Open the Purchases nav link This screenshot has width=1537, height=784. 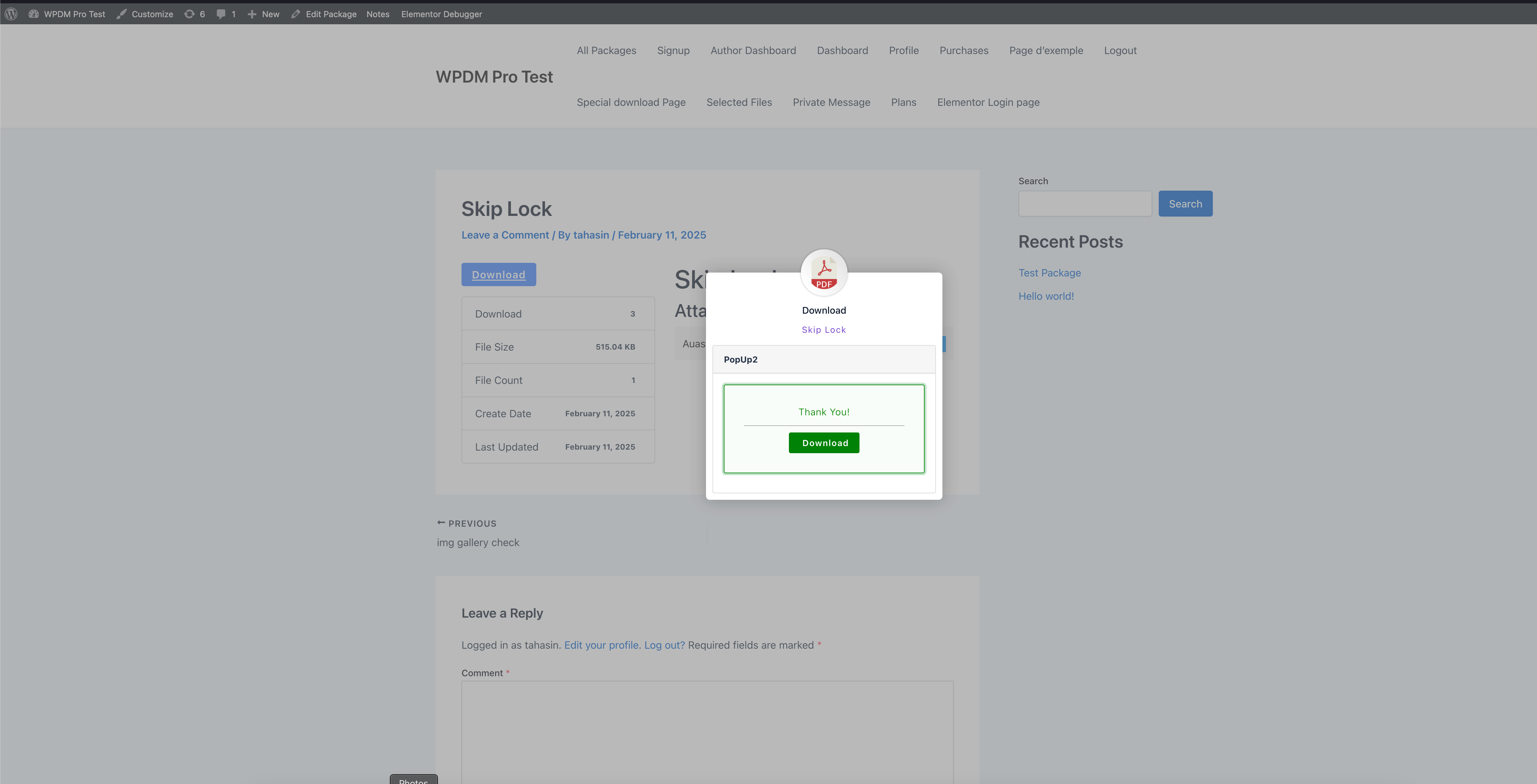tap(963, 51)
